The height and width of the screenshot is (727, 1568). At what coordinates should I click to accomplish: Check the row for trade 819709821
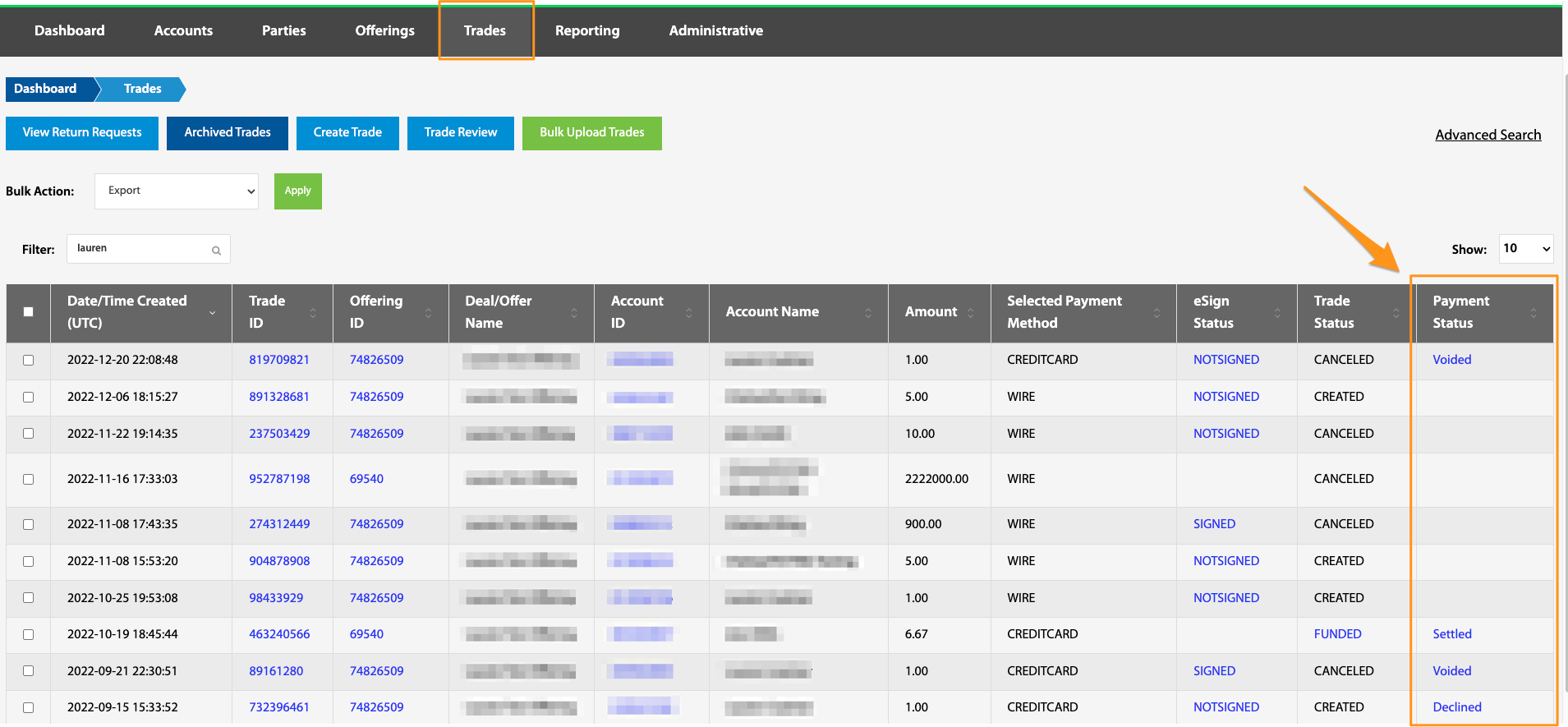pos(29,360)
